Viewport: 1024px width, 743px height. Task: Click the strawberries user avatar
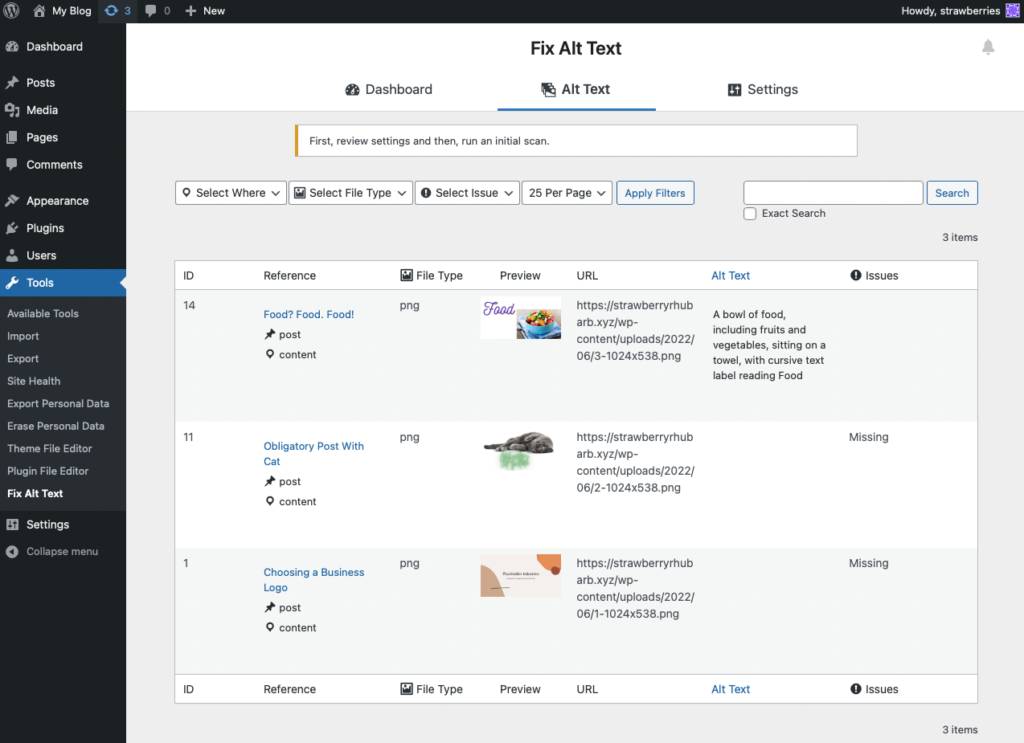point(1012,11)
